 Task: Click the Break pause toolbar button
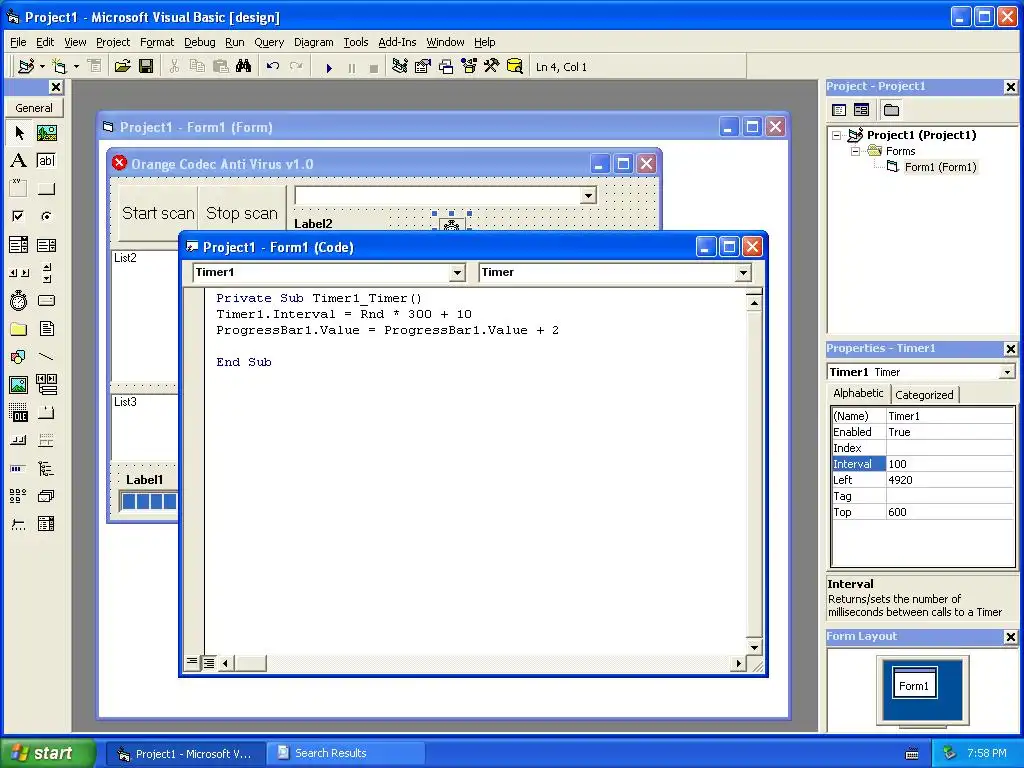point(352,67)
